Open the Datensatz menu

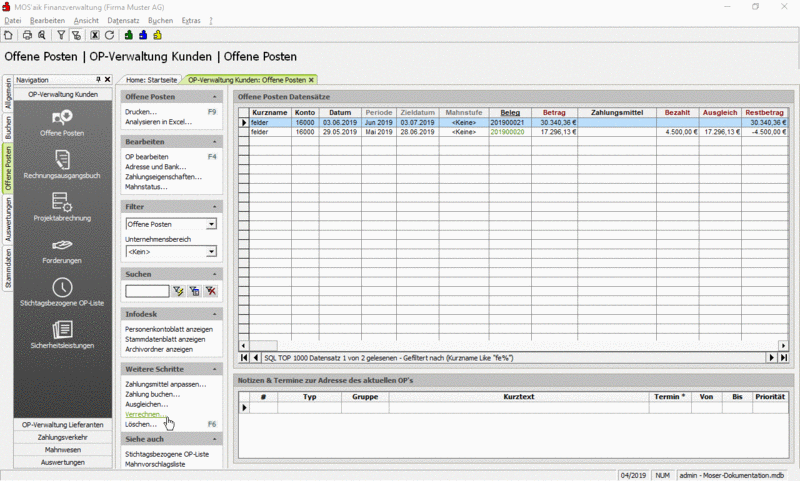123,20
